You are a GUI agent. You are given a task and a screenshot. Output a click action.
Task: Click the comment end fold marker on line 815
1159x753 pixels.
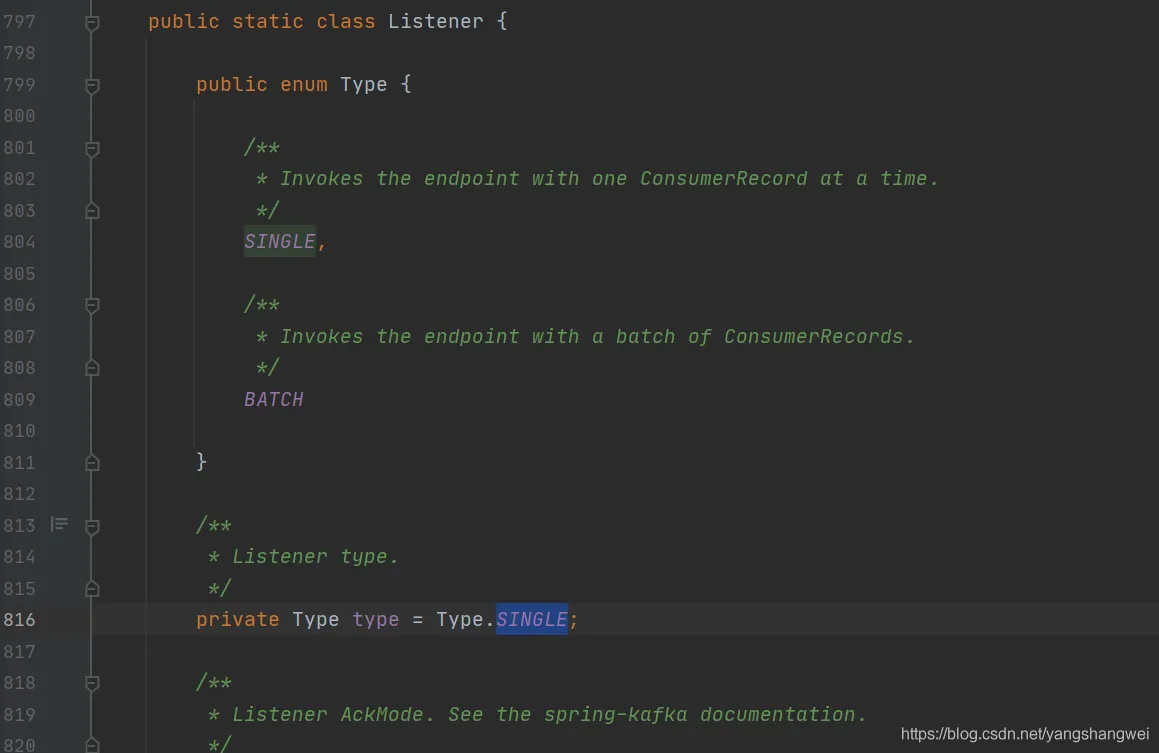tap(92, 589)
